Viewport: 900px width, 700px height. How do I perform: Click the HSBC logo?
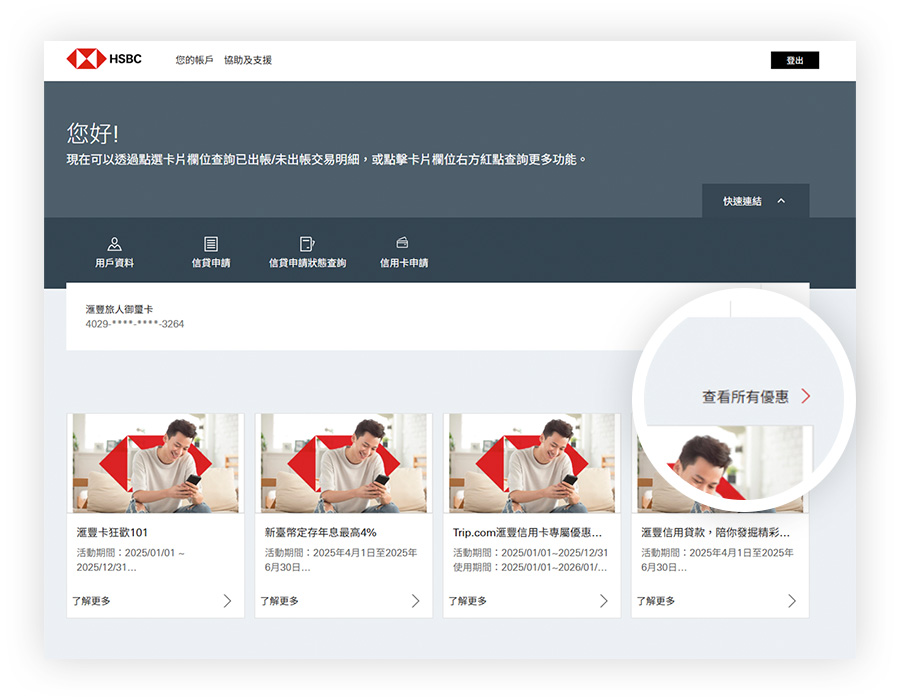coord(104,59)
